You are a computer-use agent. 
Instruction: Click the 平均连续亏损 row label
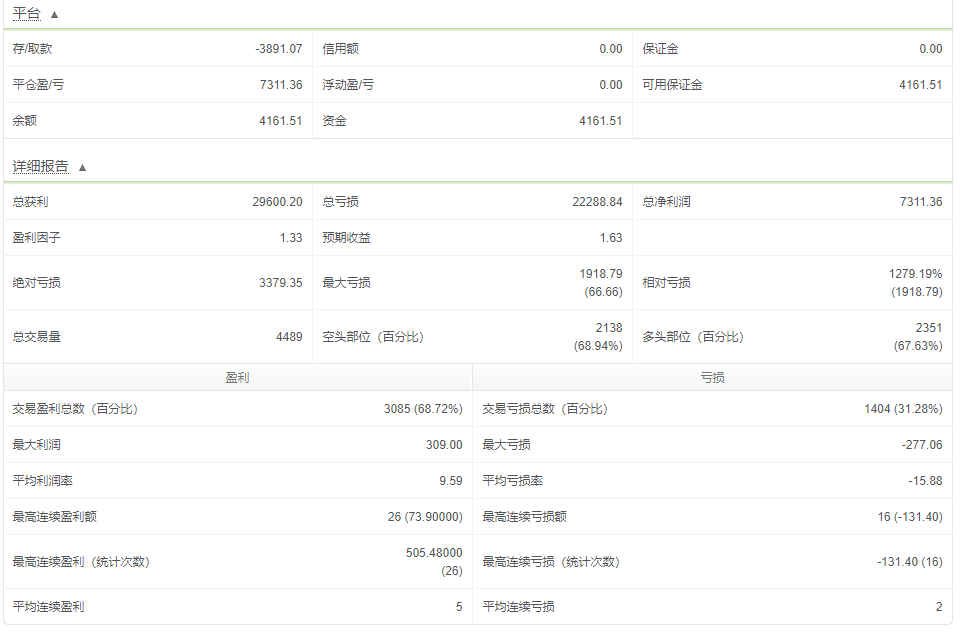tap(519, 606)
